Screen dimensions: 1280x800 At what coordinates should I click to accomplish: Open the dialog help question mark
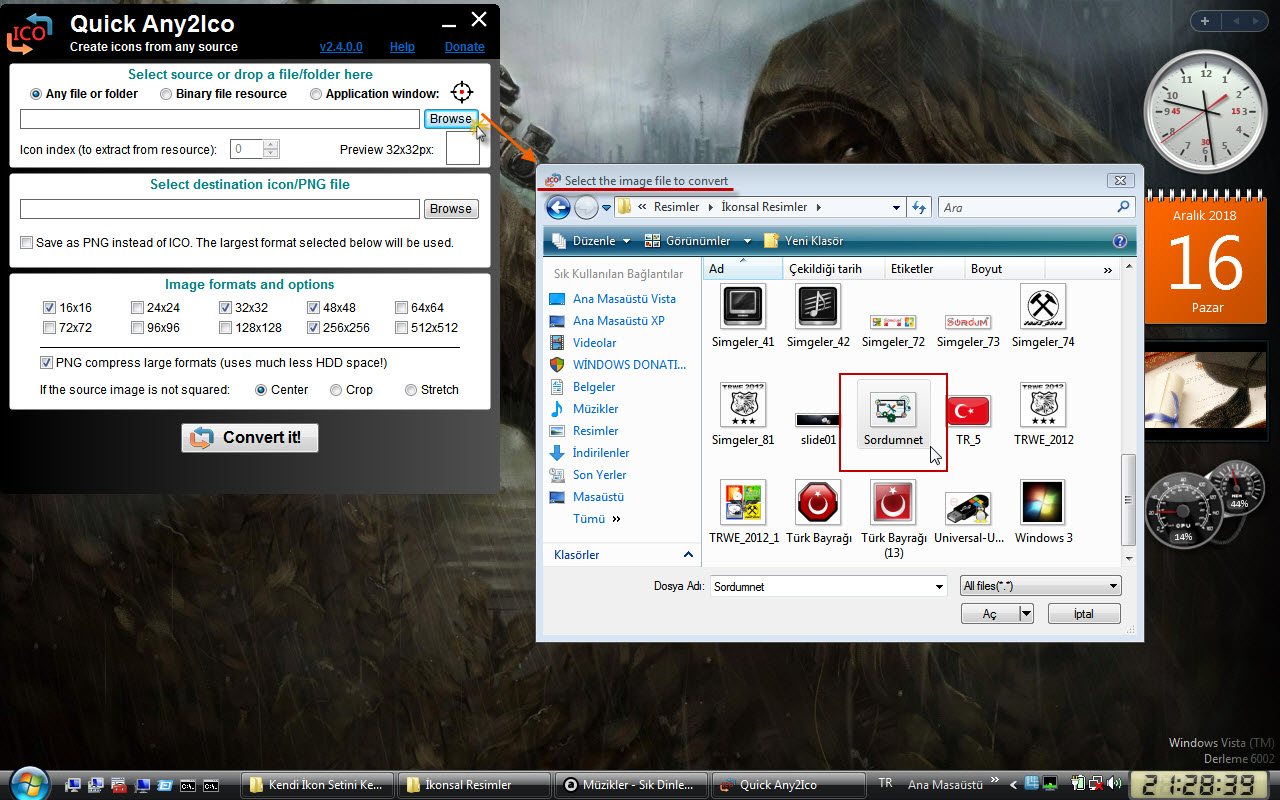(x=1120, y=241)
